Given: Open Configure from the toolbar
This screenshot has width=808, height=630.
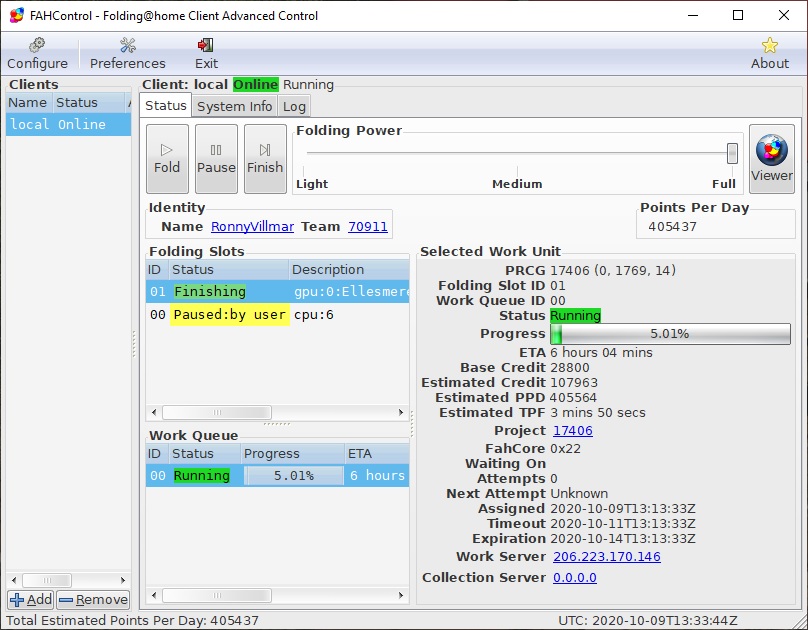Looking at the screenshot, I should pos(37,54).
